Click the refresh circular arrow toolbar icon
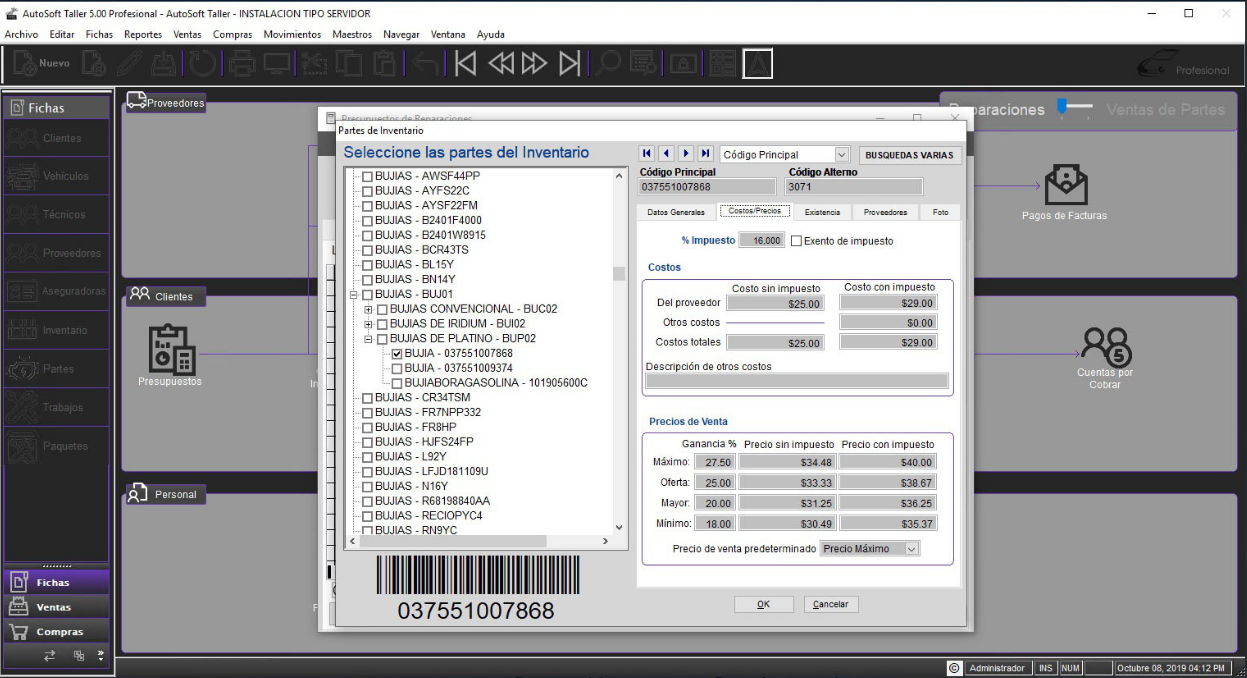Screen dimensions: 1247x678 pyautogui.click(x=203, y=64)
